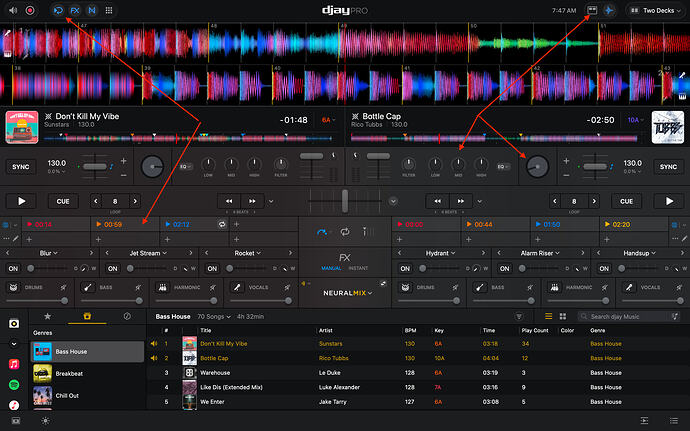Click the drums icon on left deck

pos(13,287)
